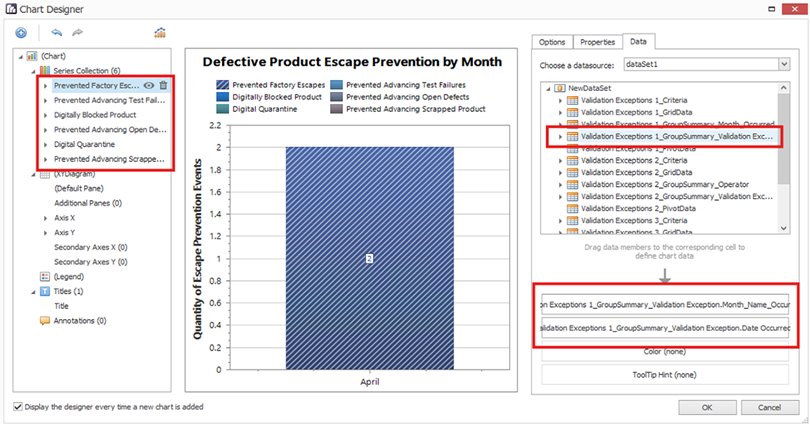The width and height of the screenshot is (810, 424).
Task: Delete Prevented Factory Escapes series via trash icon
Action: (163, 86)
